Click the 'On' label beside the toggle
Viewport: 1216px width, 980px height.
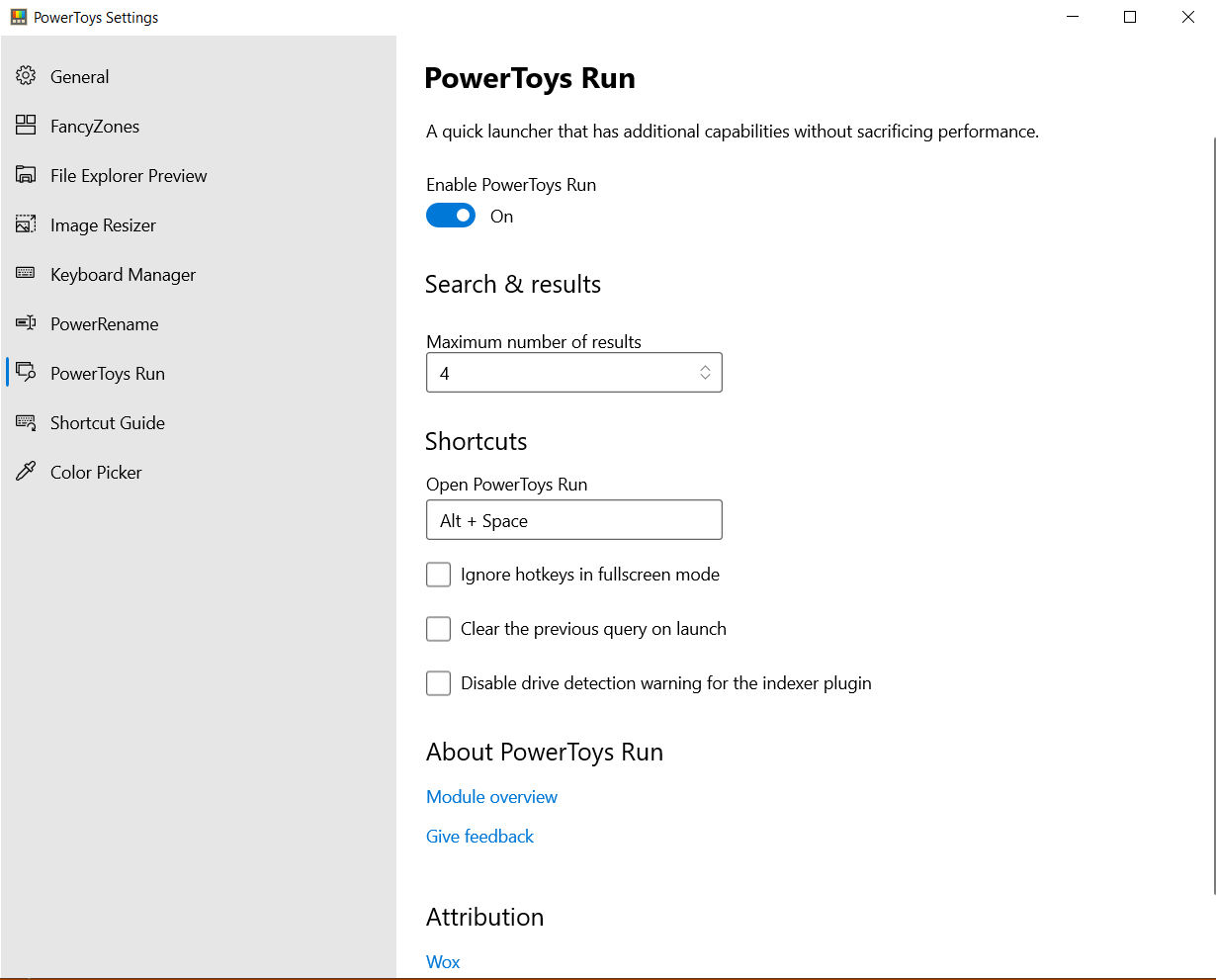click(x=502, y=217)
